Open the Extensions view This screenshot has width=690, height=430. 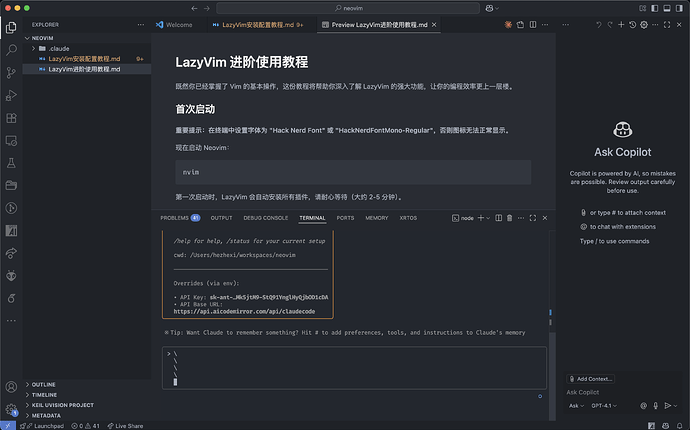tap(11, 118)
